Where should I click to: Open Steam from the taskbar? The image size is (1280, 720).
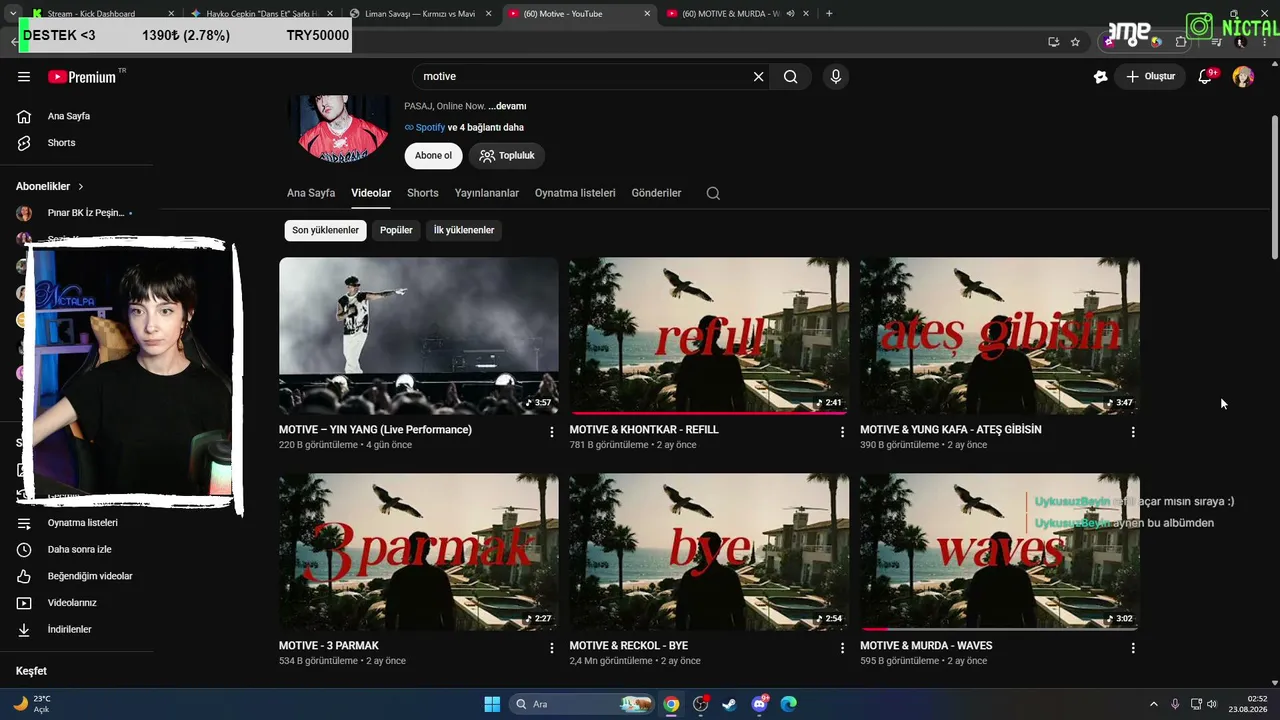(730, 704)
